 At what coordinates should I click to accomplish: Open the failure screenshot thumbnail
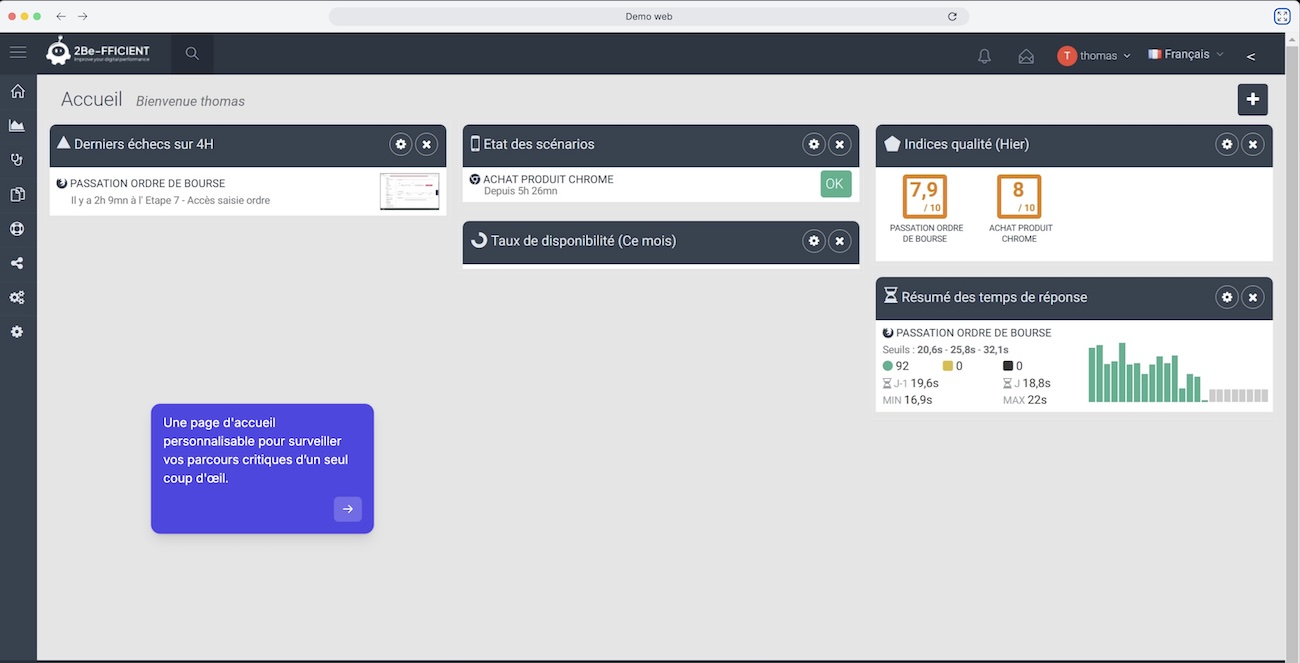point(409,191)
